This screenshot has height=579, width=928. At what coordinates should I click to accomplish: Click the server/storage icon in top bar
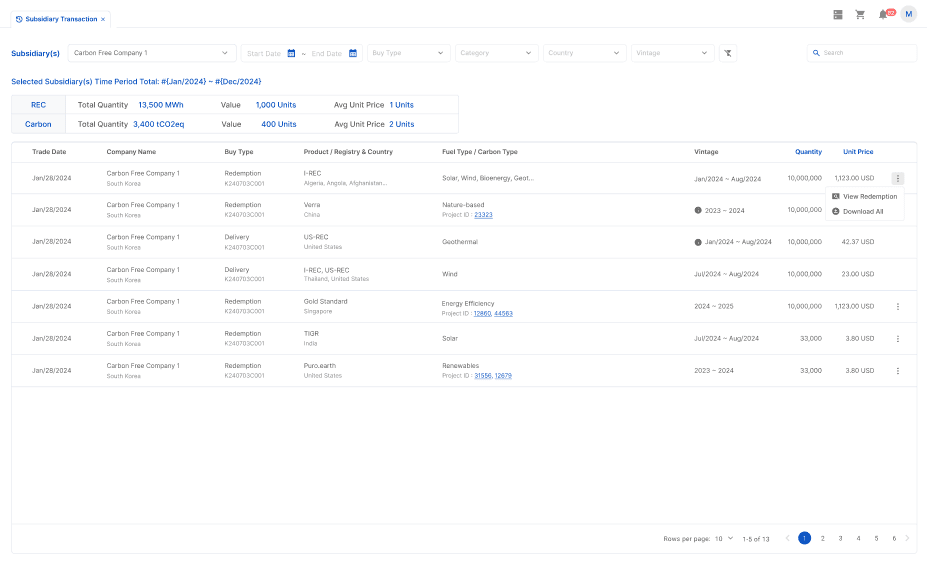point(838,14)
